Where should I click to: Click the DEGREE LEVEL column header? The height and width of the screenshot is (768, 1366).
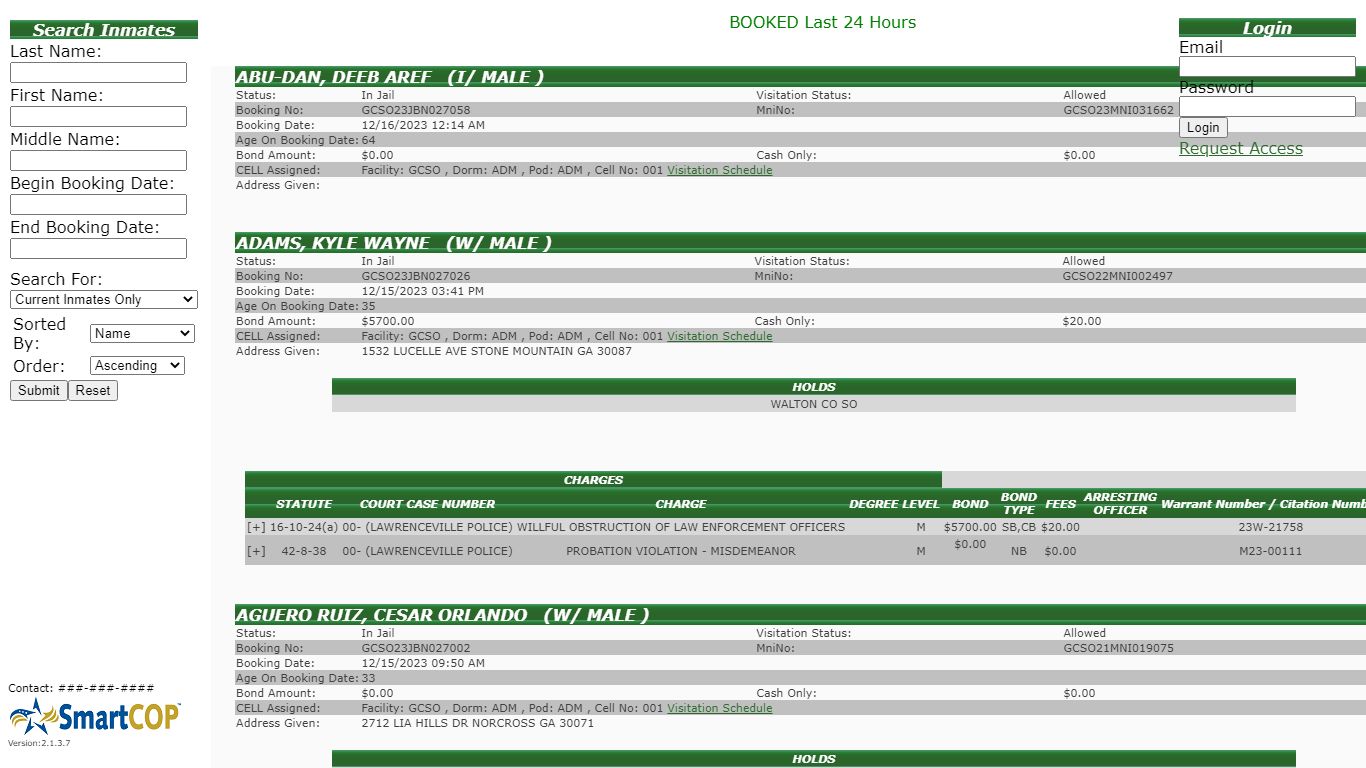894,504
